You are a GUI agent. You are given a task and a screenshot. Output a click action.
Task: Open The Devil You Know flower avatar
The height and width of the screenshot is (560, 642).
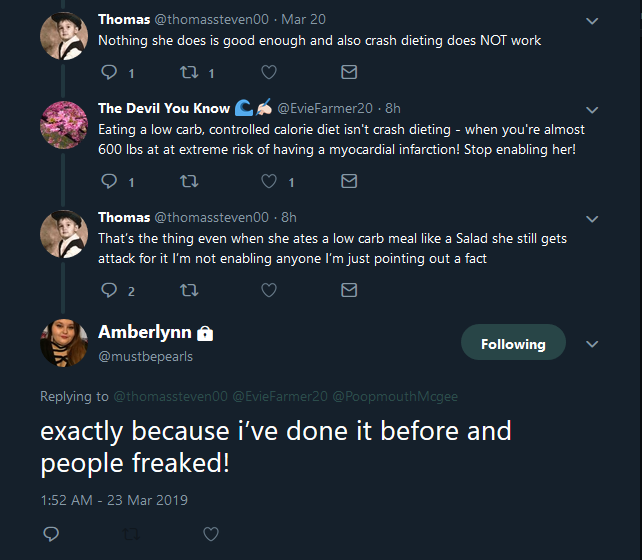click(64, 125)
